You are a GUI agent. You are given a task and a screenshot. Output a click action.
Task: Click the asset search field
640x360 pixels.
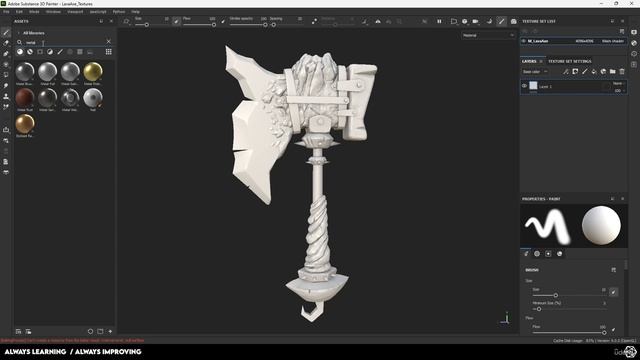[63, 42]
